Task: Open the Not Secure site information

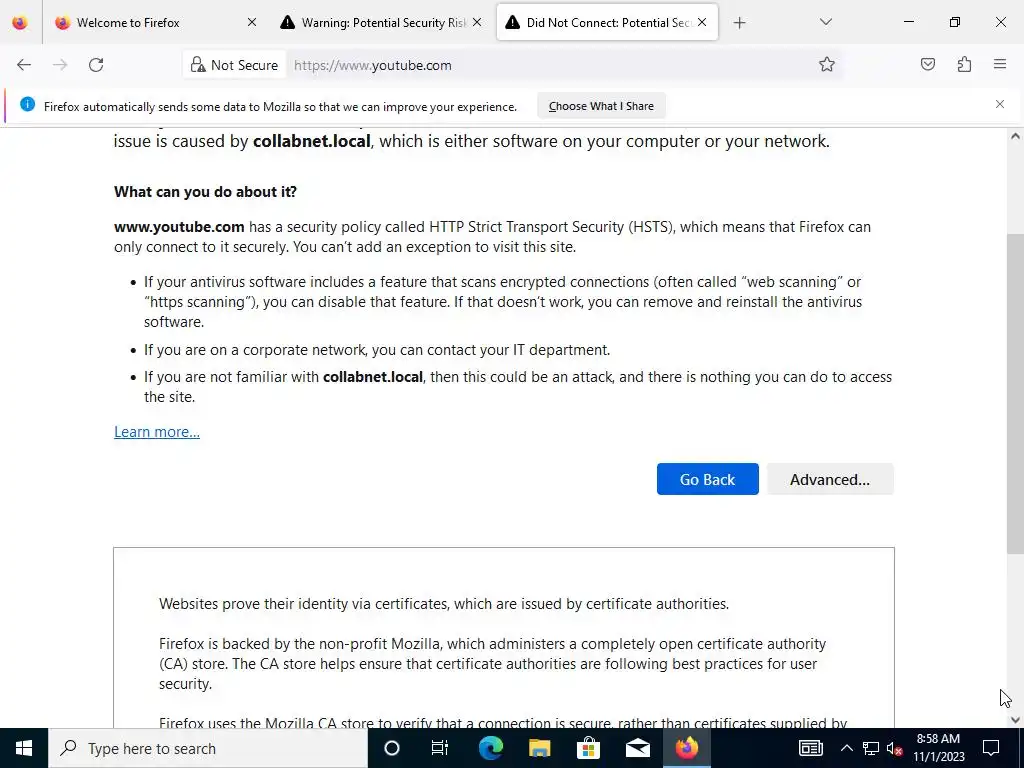Action: click(x=234, y=65)
